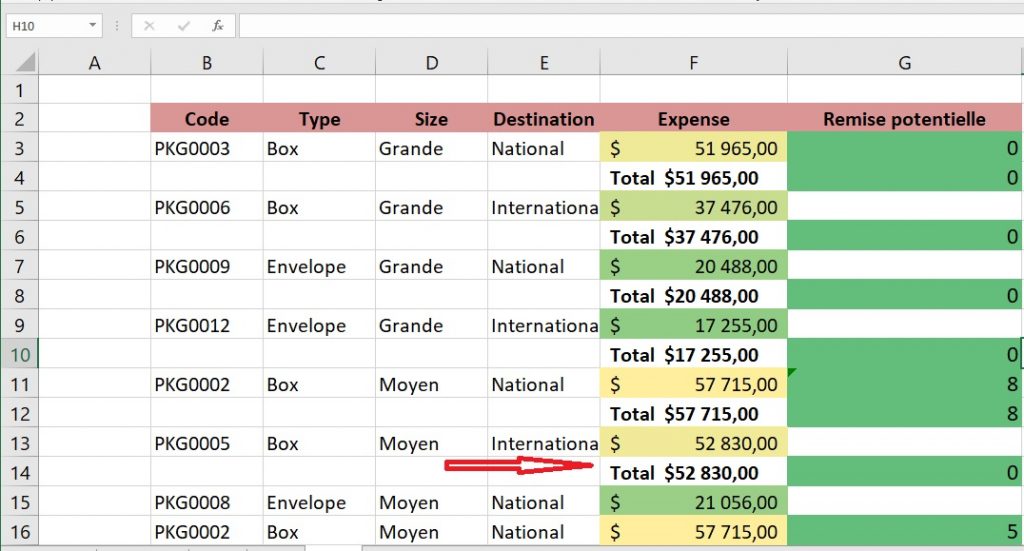
Task: Click the 'Expense' header cell
Action: pos(693,119)
